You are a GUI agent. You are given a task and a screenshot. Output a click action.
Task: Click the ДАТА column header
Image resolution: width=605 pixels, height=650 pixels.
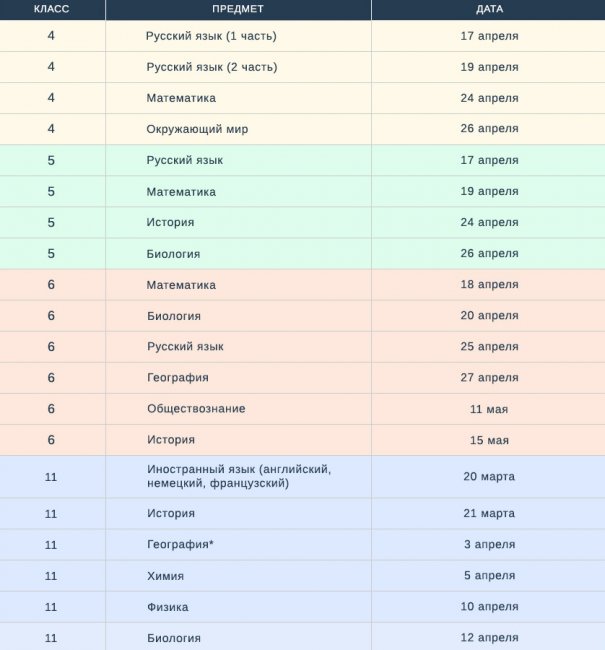click(489, 9)
